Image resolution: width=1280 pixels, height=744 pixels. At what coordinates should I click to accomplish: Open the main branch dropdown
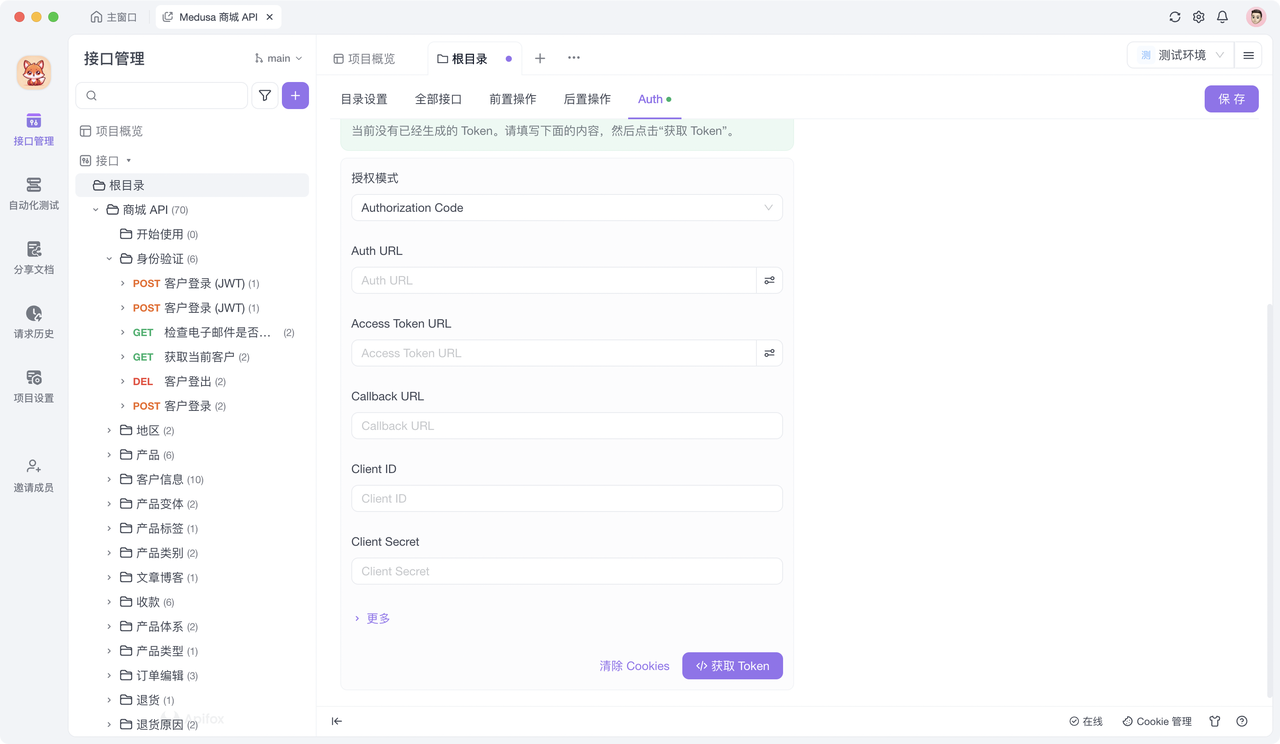pos(278,58)
